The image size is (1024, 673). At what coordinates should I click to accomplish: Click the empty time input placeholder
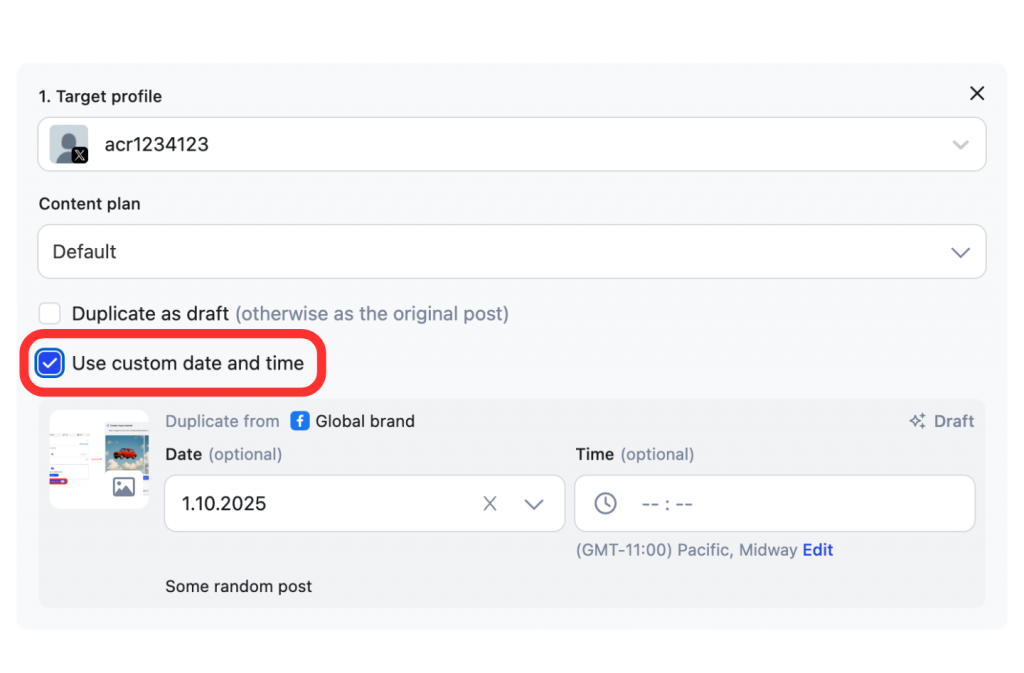pos(667,504)
